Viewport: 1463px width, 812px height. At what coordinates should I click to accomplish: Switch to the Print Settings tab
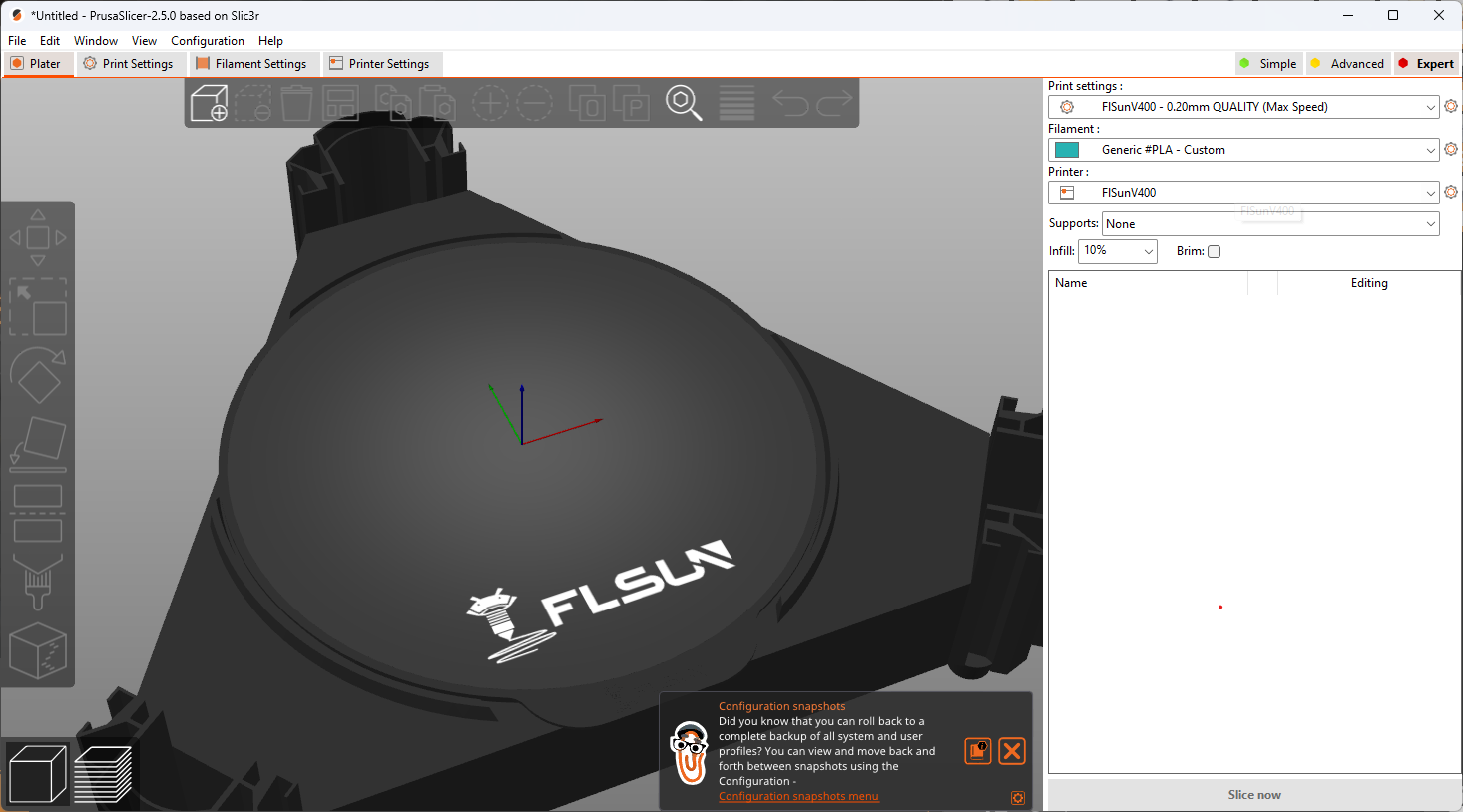pos(130,64)
